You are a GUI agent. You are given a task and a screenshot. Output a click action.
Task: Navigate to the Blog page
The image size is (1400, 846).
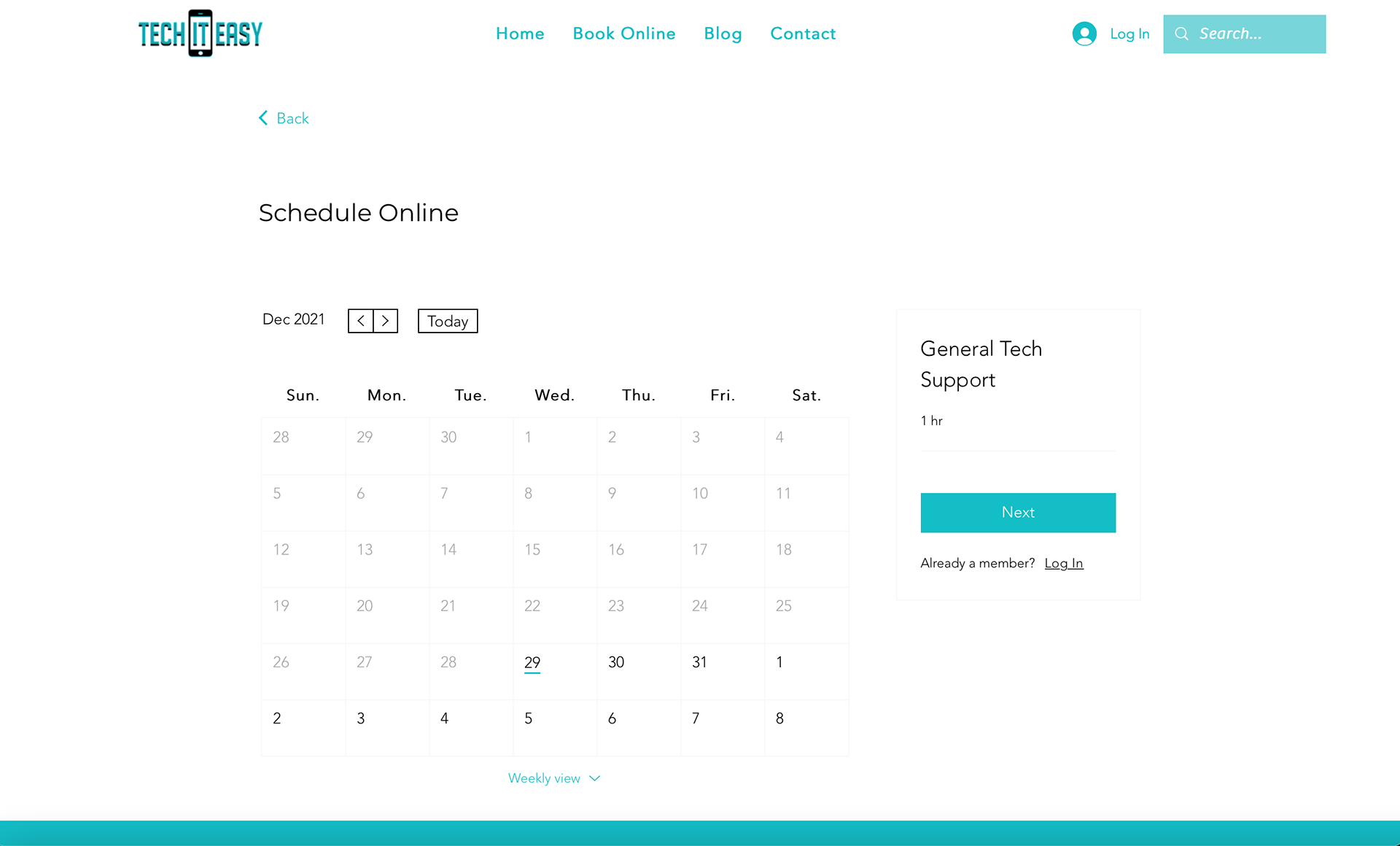[x=723, y=34]
